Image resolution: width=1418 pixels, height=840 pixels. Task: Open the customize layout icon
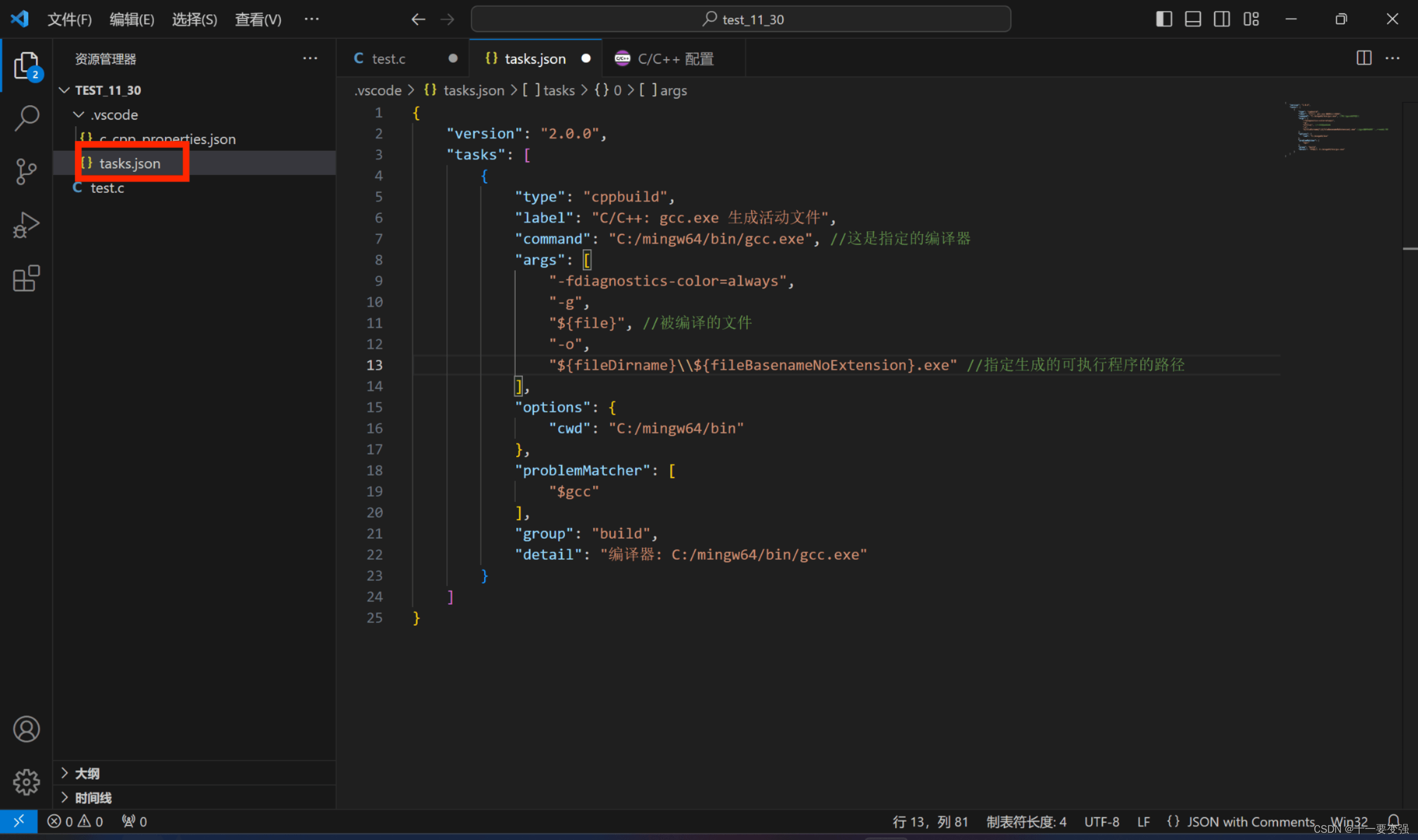click(1251, 19)
